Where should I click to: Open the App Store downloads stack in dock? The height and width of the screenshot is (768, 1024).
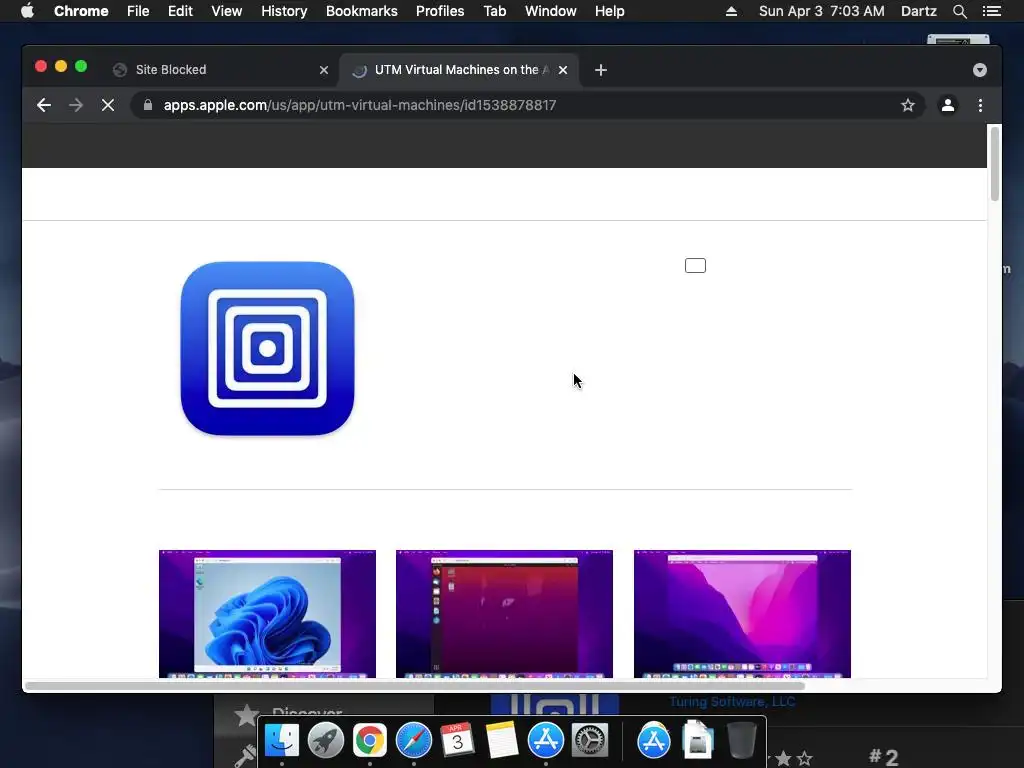coord(654,741)
